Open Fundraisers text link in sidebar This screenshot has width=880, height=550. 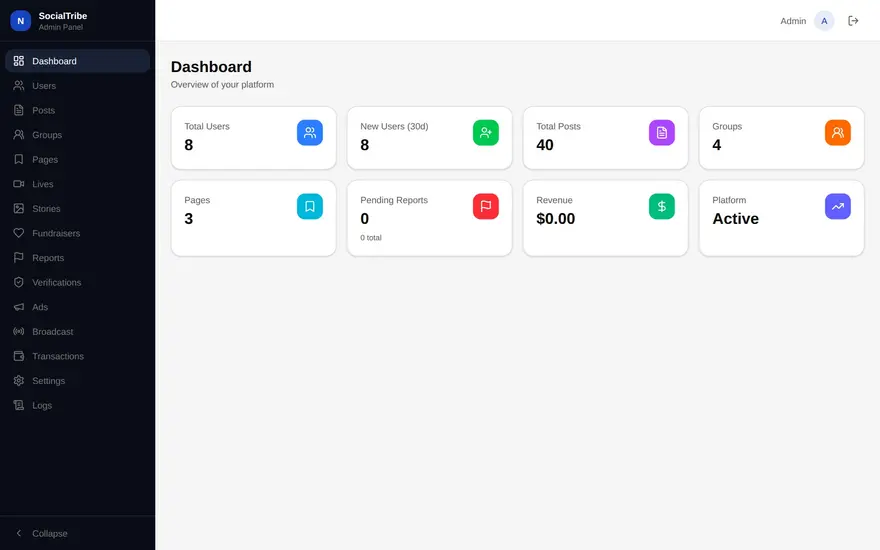tap(56, 233)
